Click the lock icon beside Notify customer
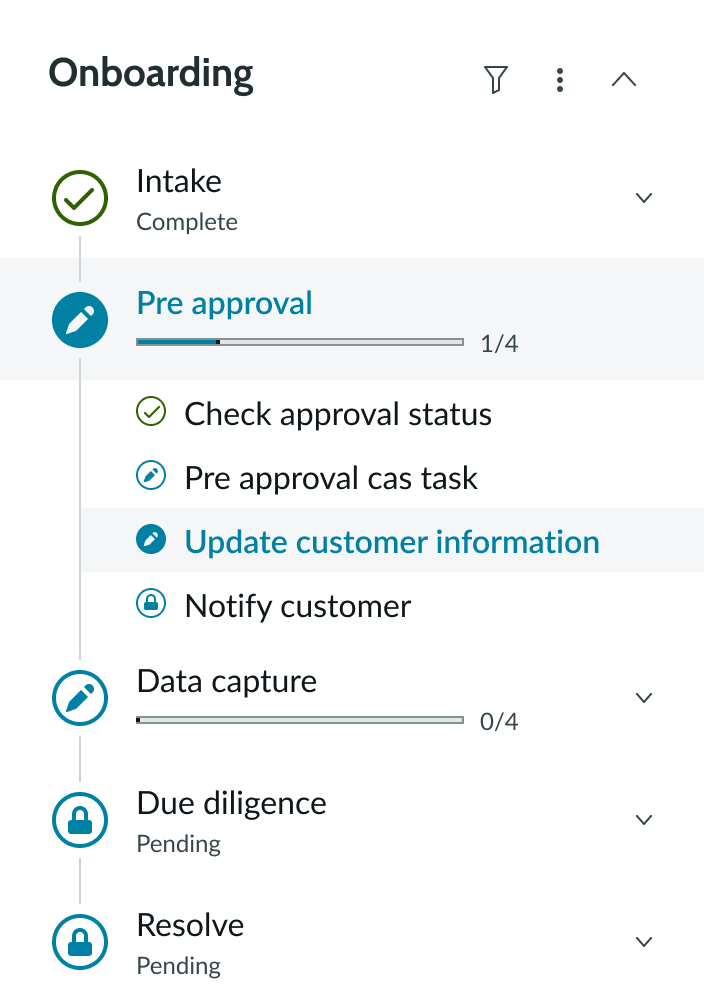 tap(151, 604)
